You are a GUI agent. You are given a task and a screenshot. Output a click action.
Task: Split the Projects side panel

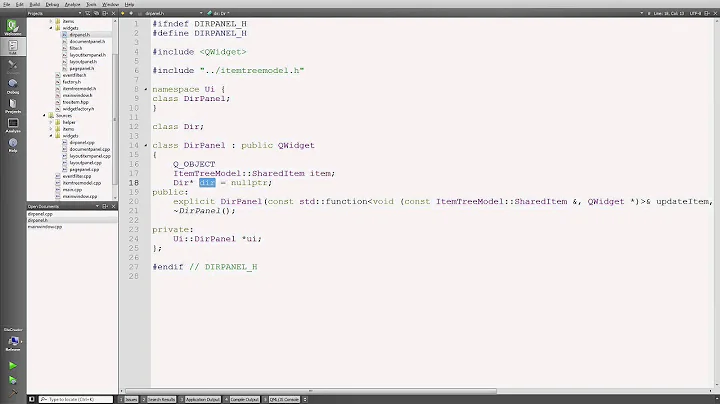(105, 13)
